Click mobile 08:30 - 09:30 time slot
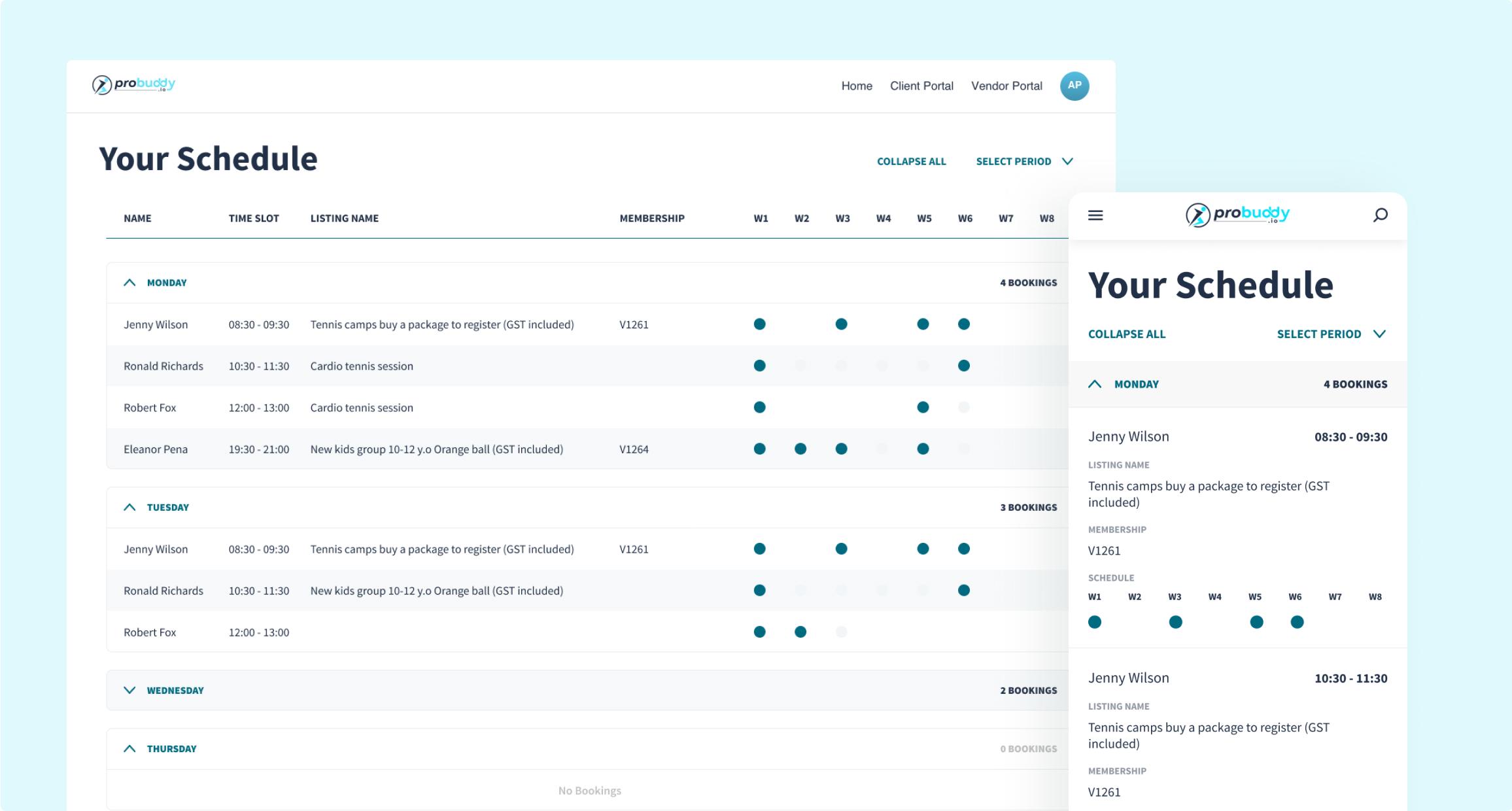 1350,437
